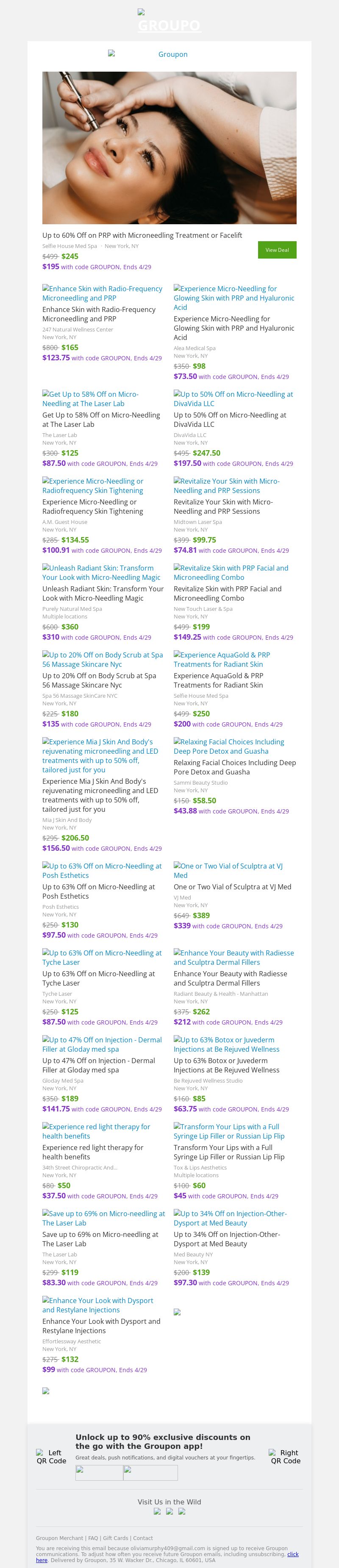
Task: Open the red light therapy image link
Action: click(x=95, y=1131)
